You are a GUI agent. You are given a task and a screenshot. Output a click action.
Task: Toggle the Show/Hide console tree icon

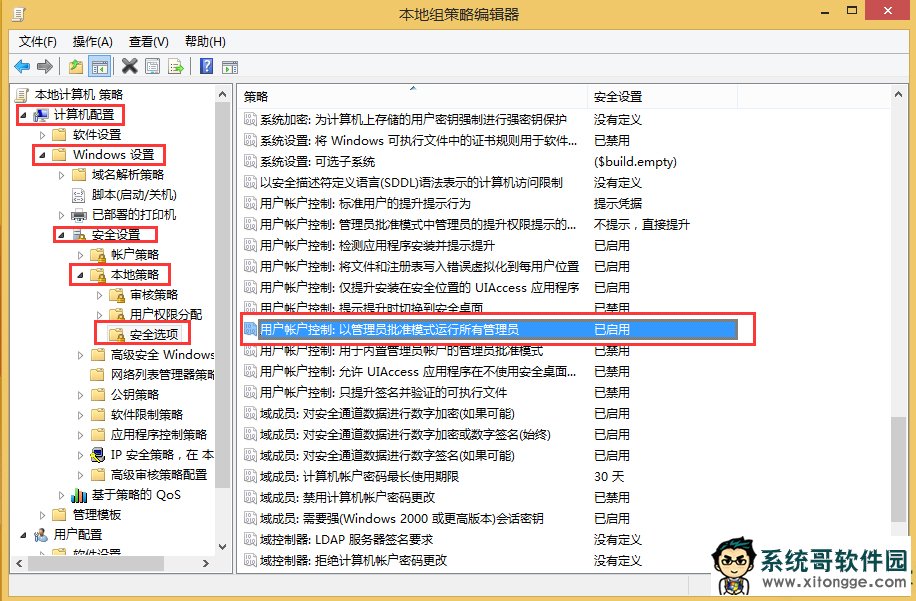(x=99, y=67)
